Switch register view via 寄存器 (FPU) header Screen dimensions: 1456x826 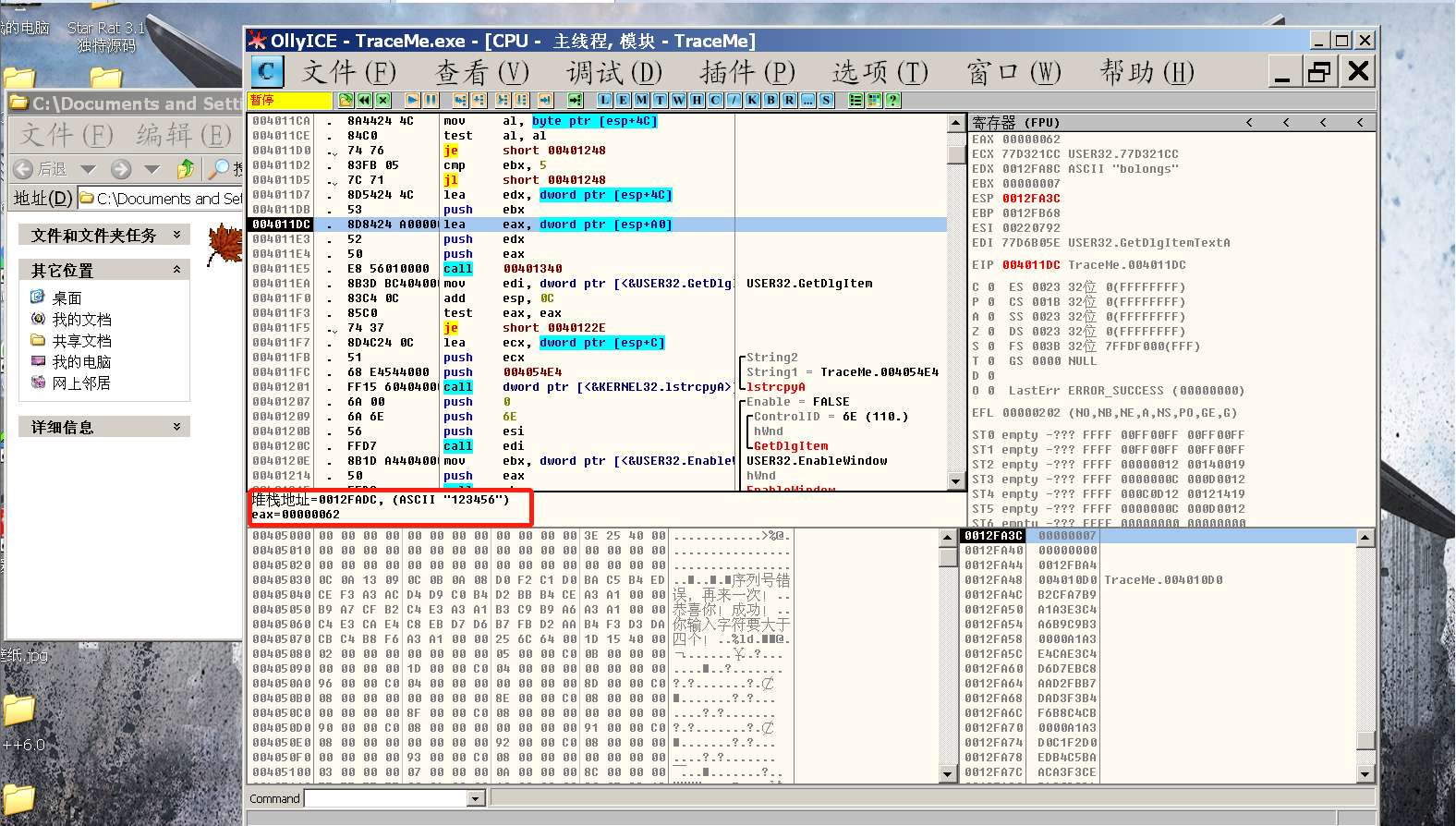pos(1016,122)
